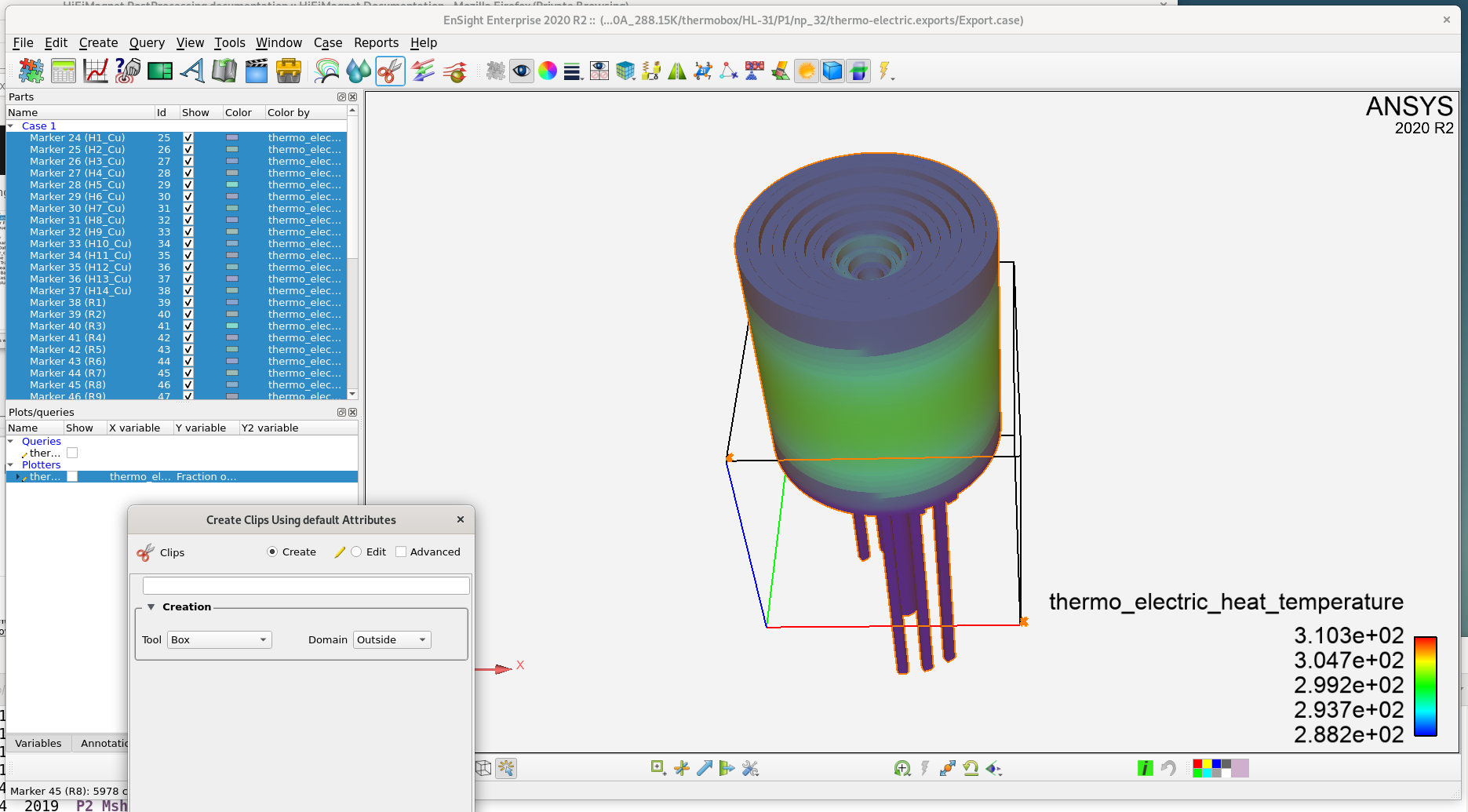The height and width of the screenshot is (812, 1468).
Task: Click the reset rotation icon below viewport
Action: pos(971,768)
